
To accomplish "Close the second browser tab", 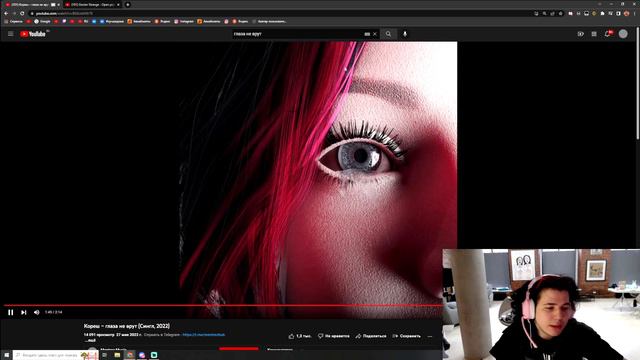I will pos(118,4).
